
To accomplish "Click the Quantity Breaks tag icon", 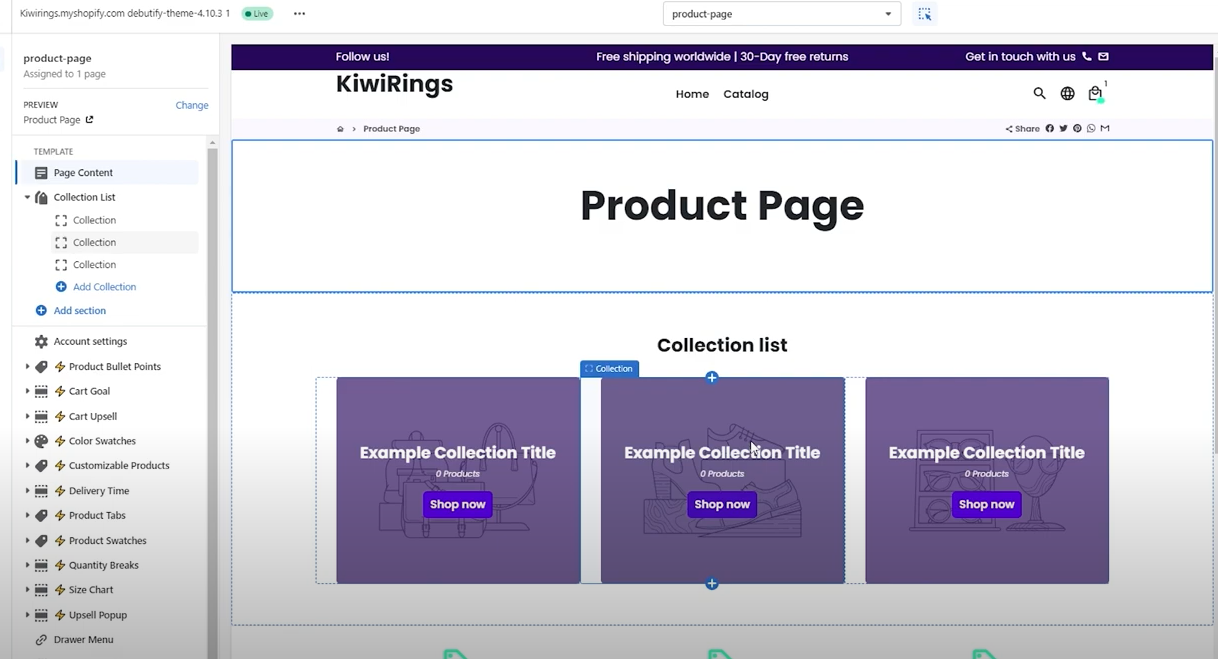I will tap(41, 565).
